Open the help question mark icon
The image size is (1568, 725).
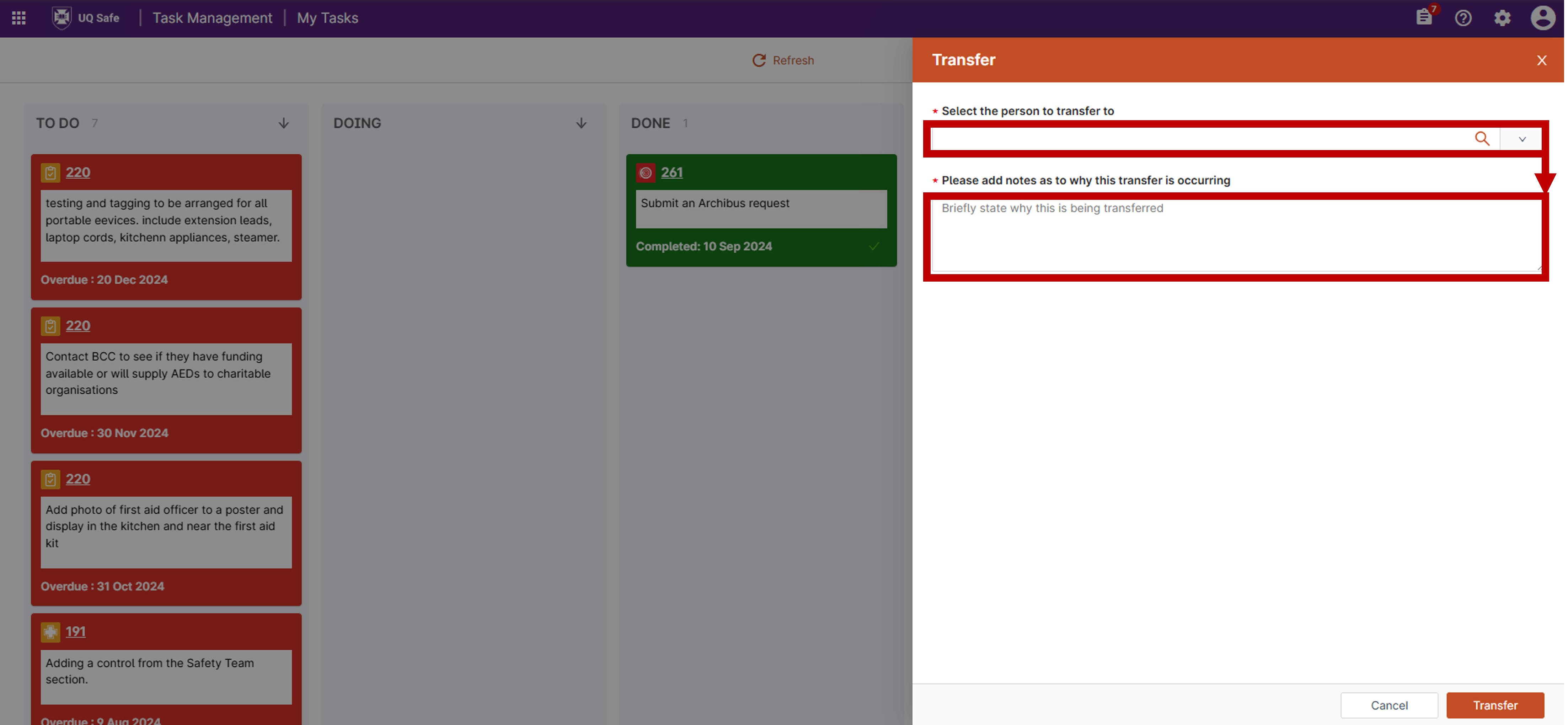pos(1463,18)
